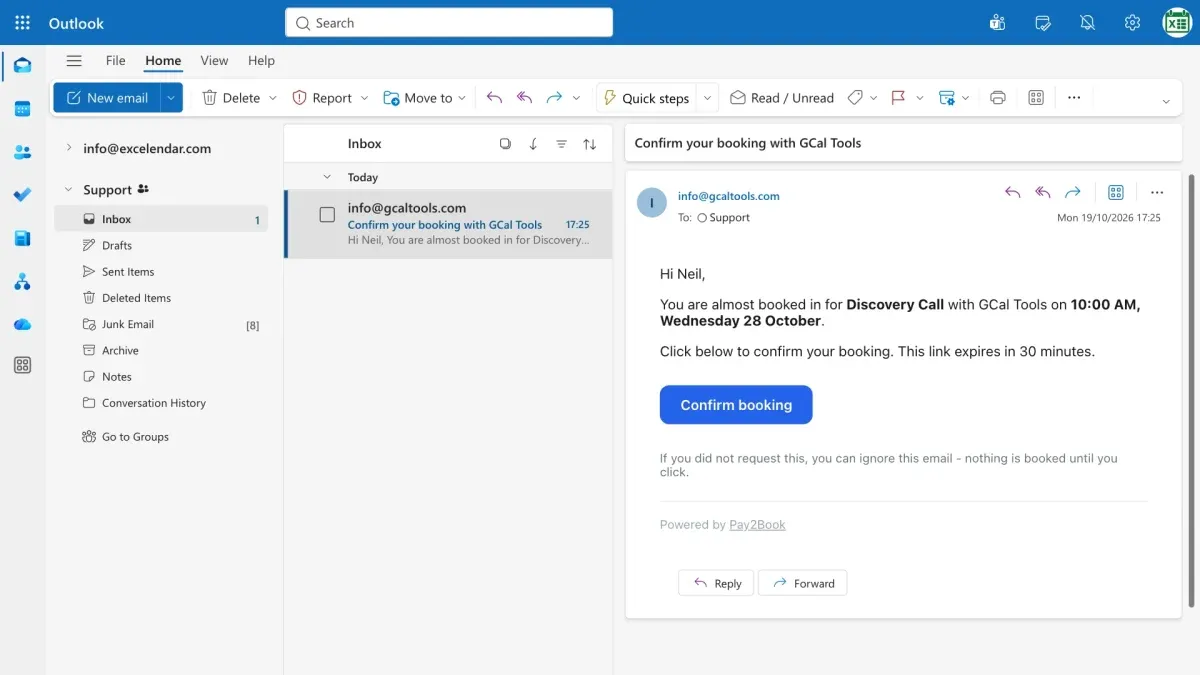Open People in the left app rail
The image size is (1200, 675).
pyautogui.click(x=22, y=152)
